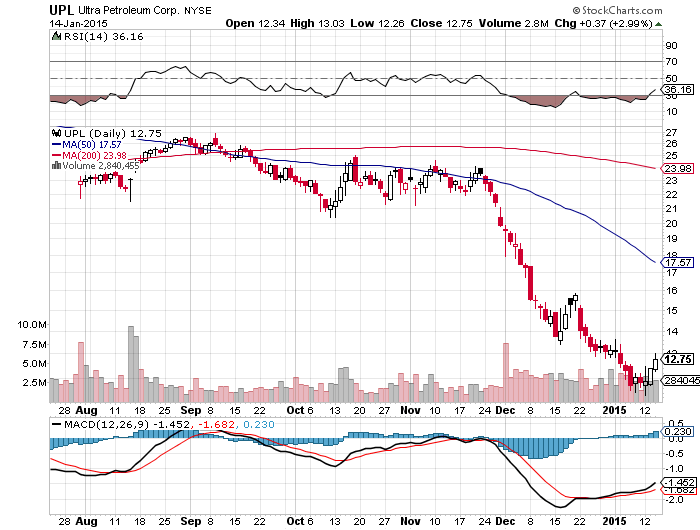This screenshot has width=700, height=530.
Task: Click the 90 level on RSI axis
Action: tap(671, 46)
